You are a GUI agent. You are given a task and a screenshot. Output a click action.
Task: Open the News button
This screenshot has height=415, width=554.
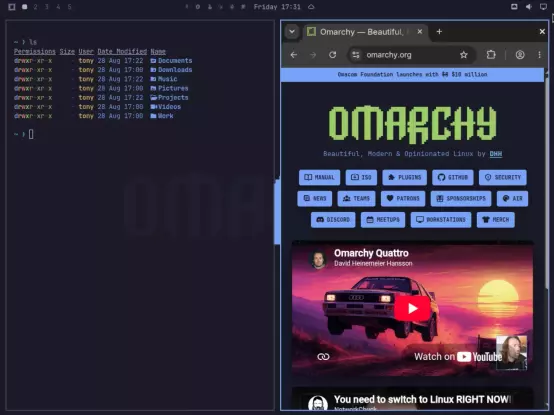(x=314, y=198)
